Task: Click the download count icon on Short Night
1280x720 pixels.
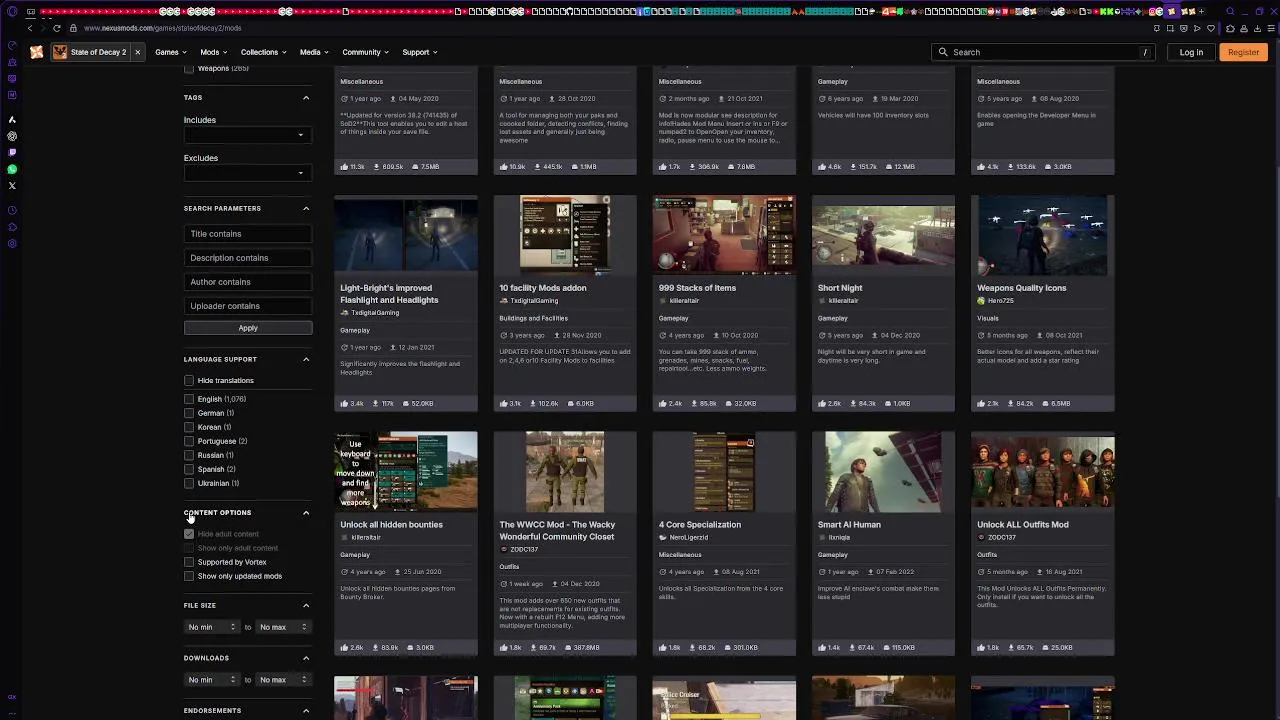Action: pyautogui.click(x=853, y=403)
